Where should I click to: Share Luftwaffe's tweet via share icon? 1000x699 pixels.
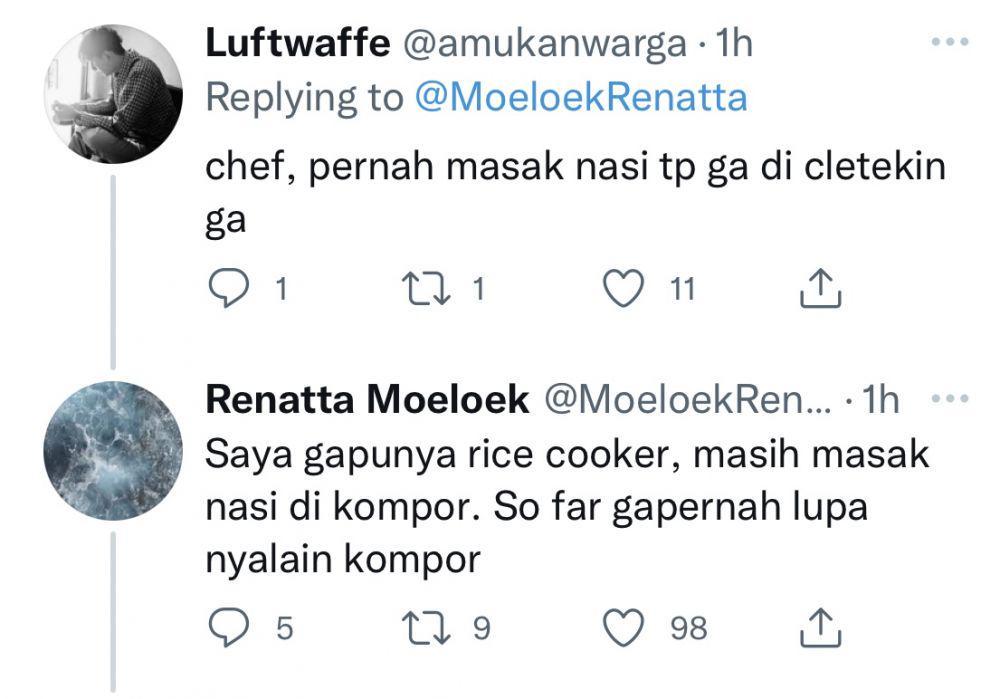click(x=821, y=288)
